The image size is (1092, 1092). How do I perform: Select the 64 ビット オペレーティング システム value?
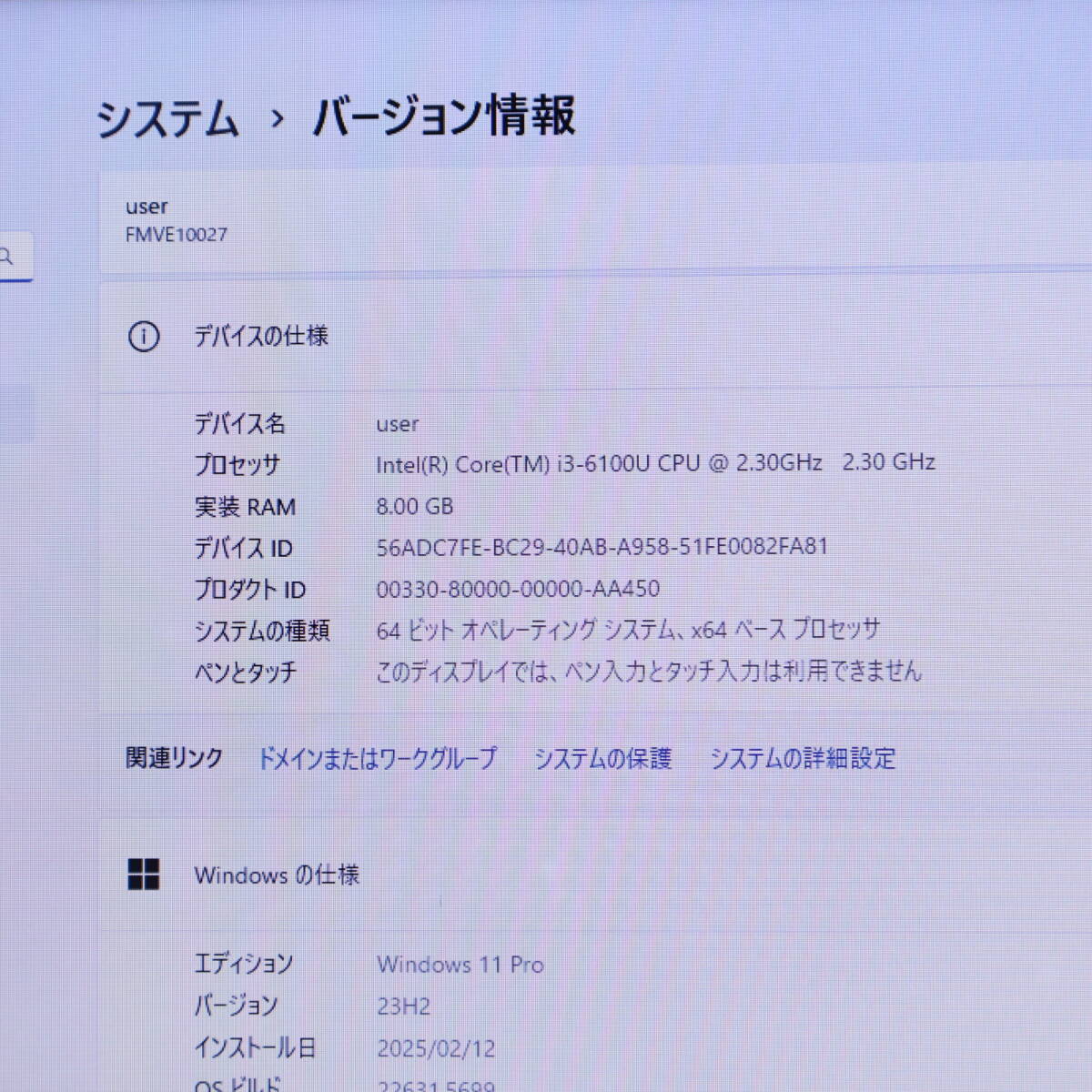coord(629,630)
